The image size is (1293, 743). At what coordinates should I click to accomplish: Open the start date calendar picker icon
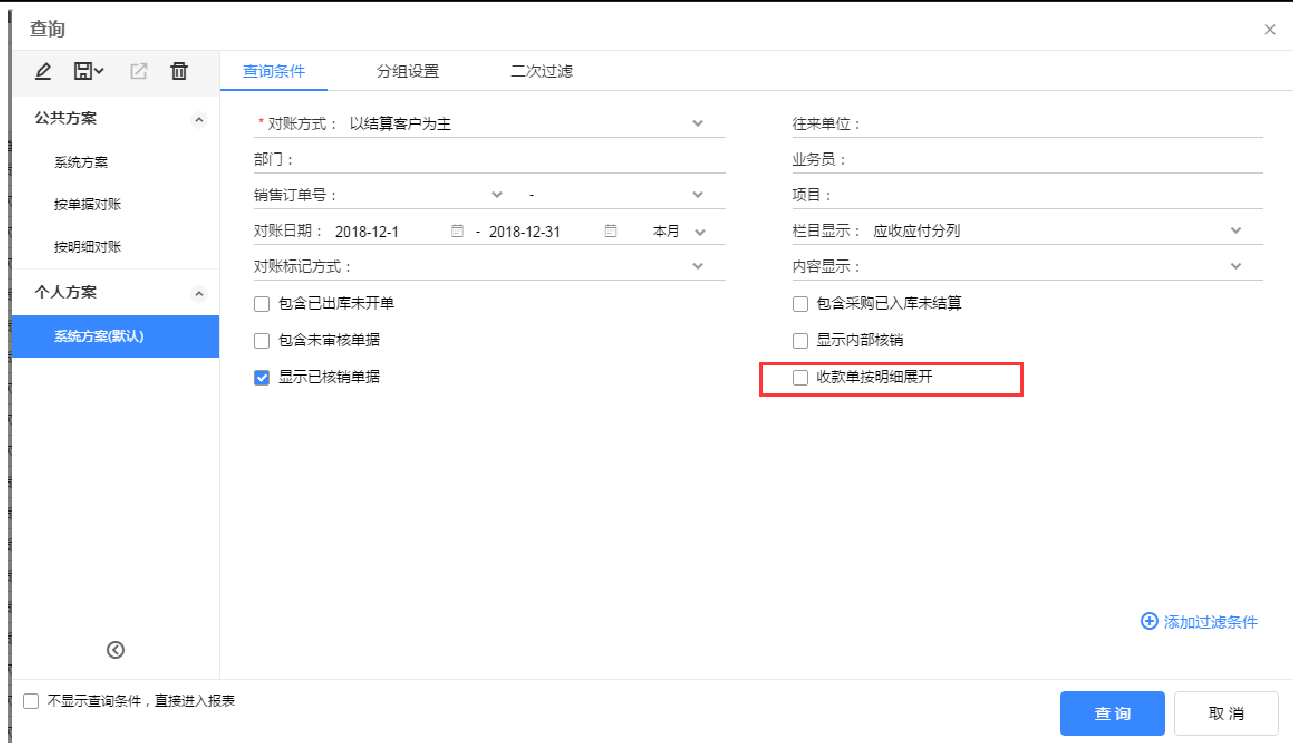point(457,231)
